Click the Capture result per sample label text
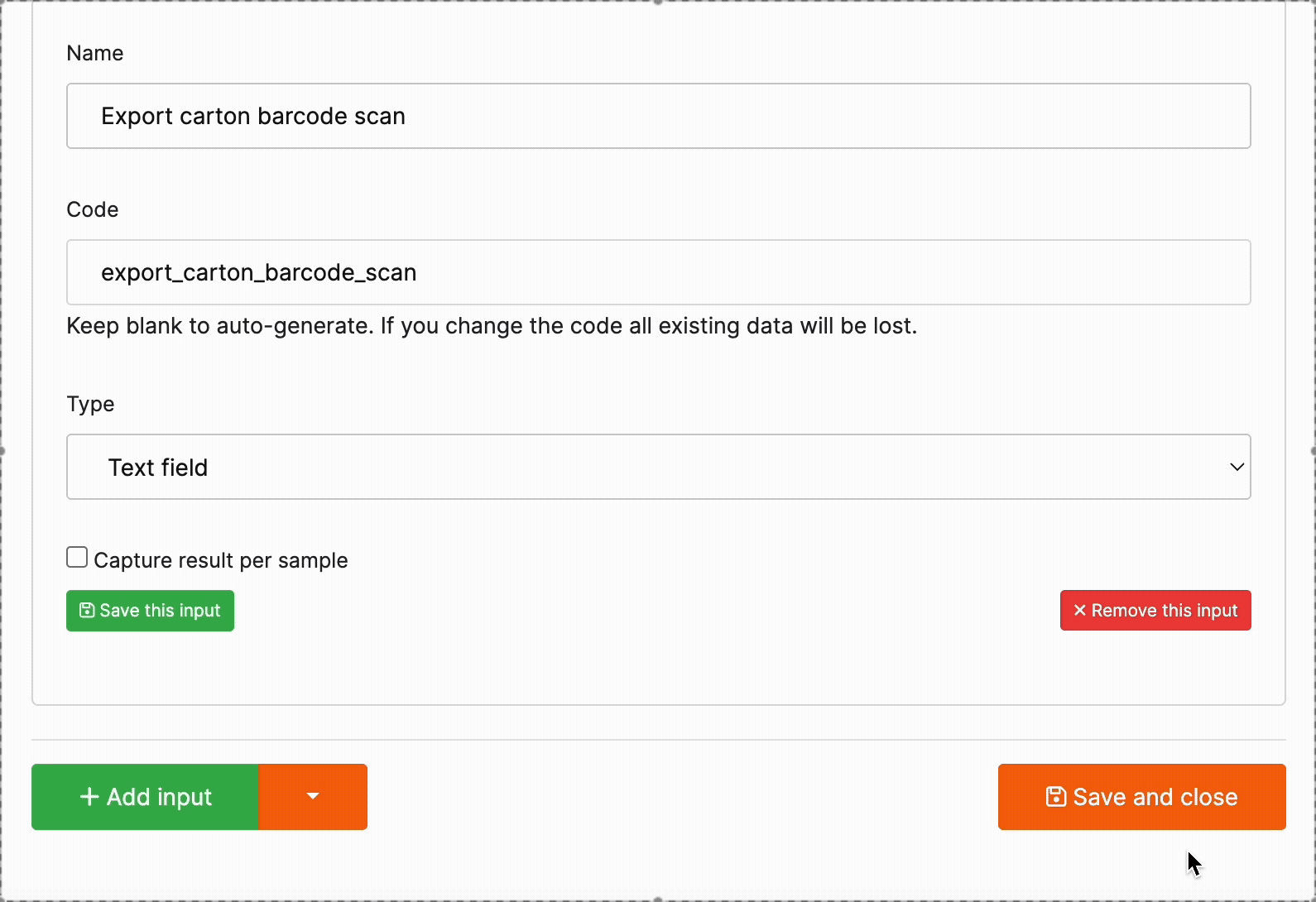The height and width of the screenshot is (902, 1316). [220, 560]
